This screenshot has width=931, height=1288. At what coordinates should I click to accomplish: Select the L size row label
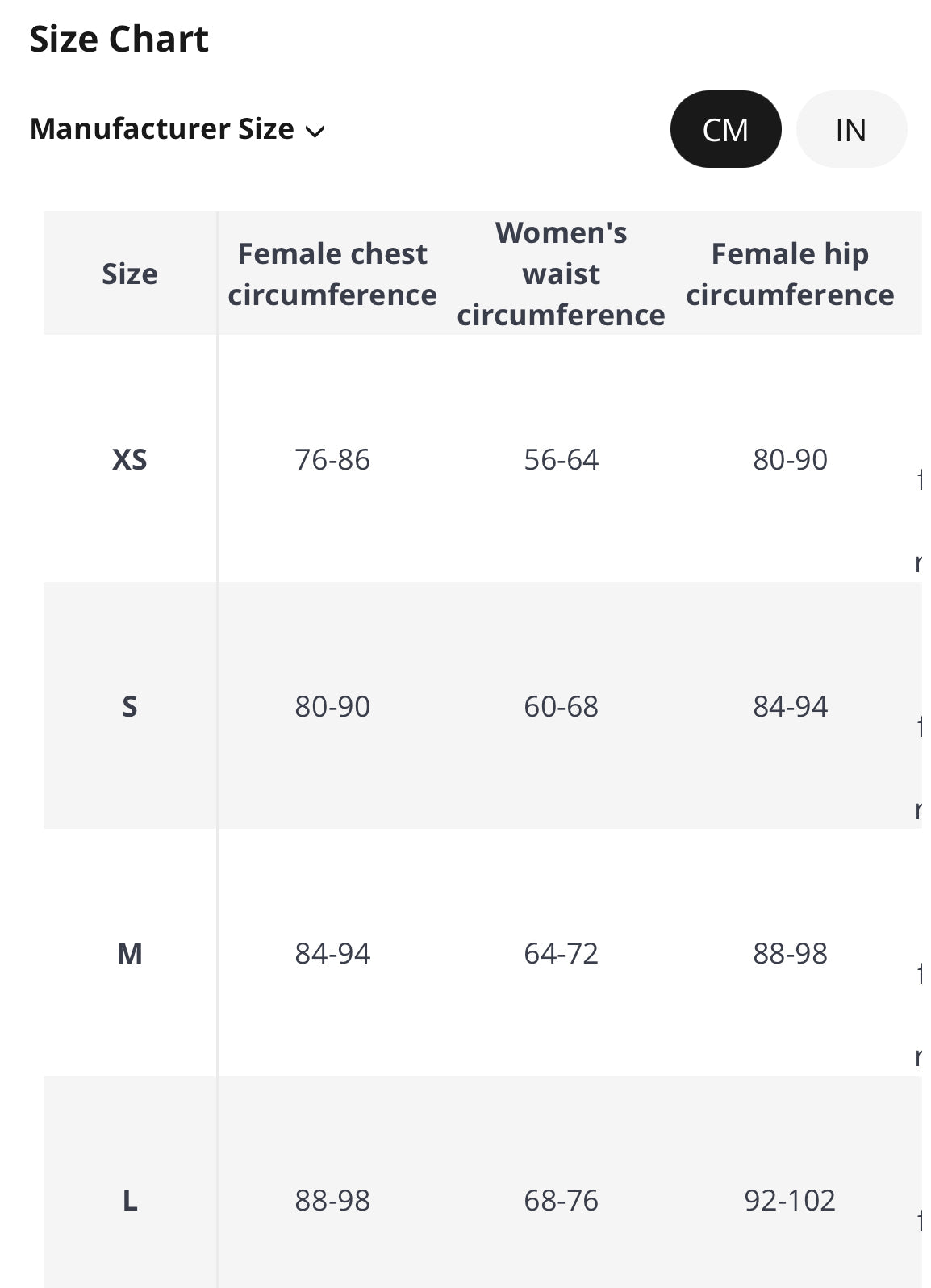[x=130, y=1200]
